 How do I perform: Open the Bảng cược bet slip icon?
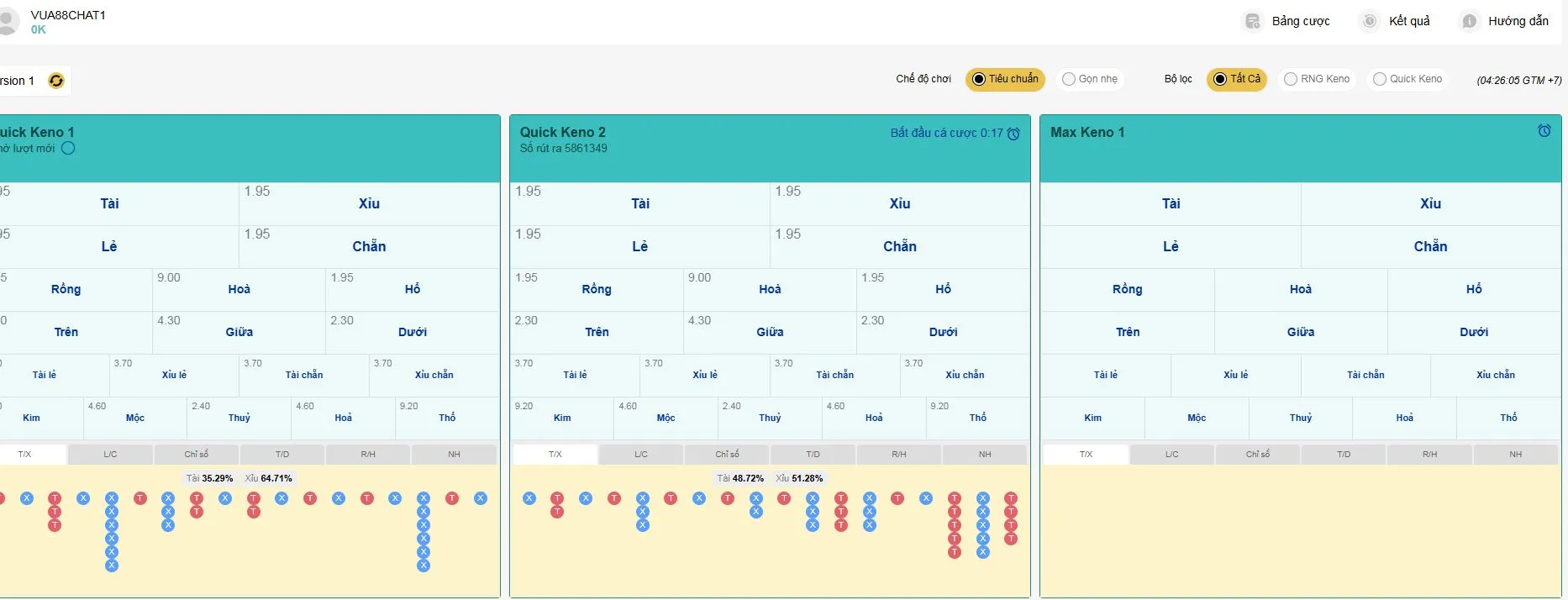[x=1252, y=21]
